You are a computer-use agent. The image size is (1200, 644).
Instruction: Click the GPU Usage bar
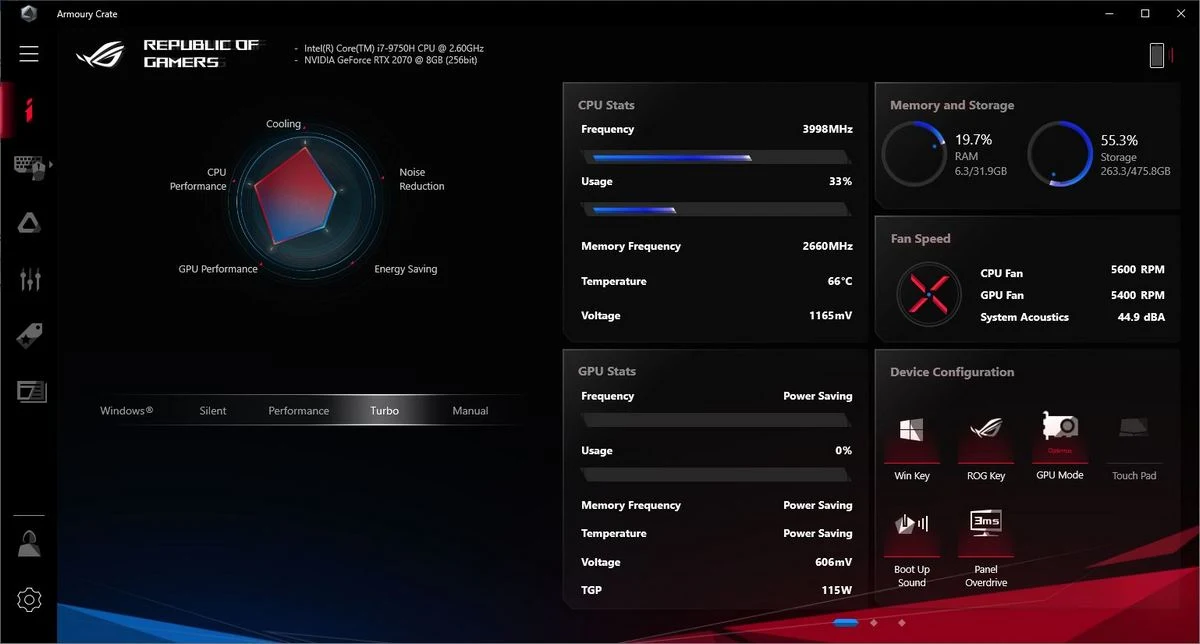[717, 475]
